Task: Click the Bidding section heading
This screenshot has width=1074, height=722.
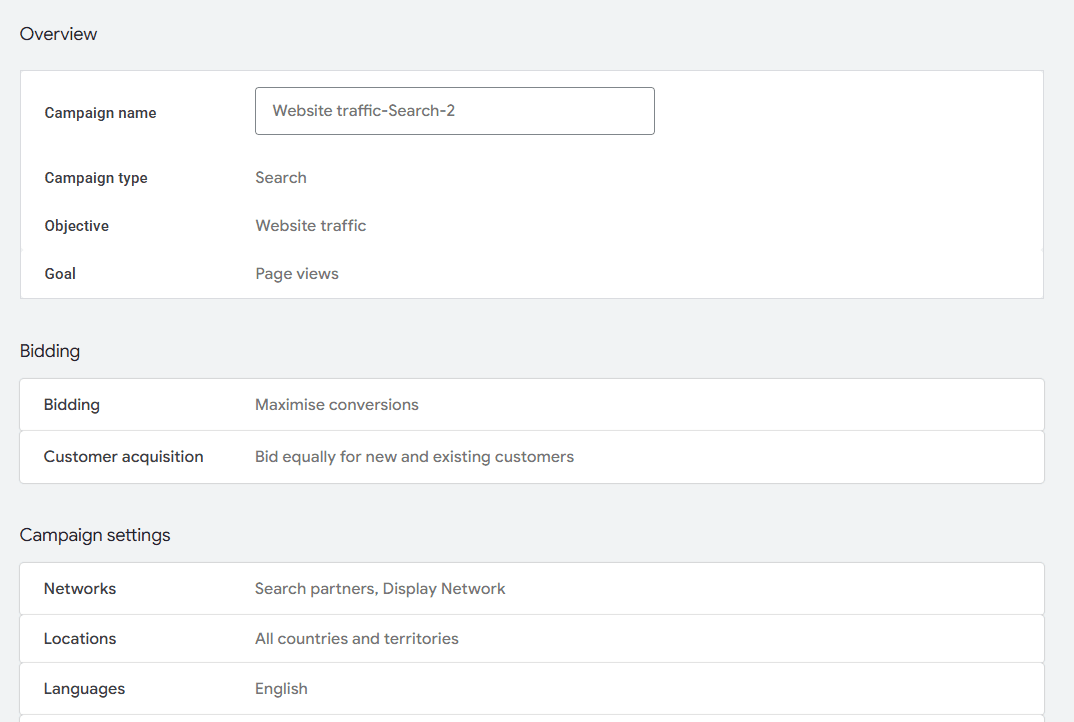Action: 50,351
